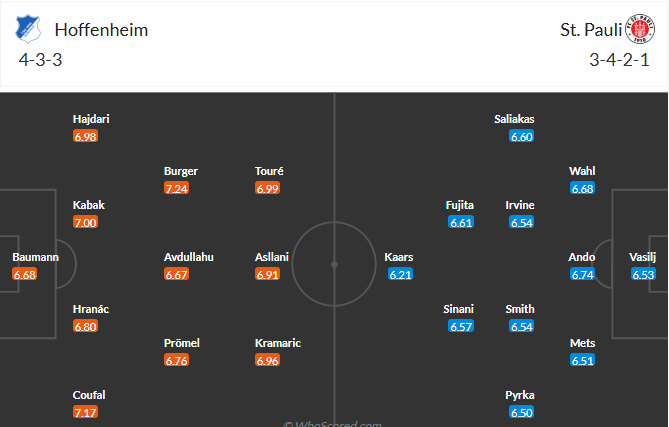Viewport: 669px width, 427px height.
Task: Click the Hoffenheim club crest icon
Action: [x=27, y=30]
